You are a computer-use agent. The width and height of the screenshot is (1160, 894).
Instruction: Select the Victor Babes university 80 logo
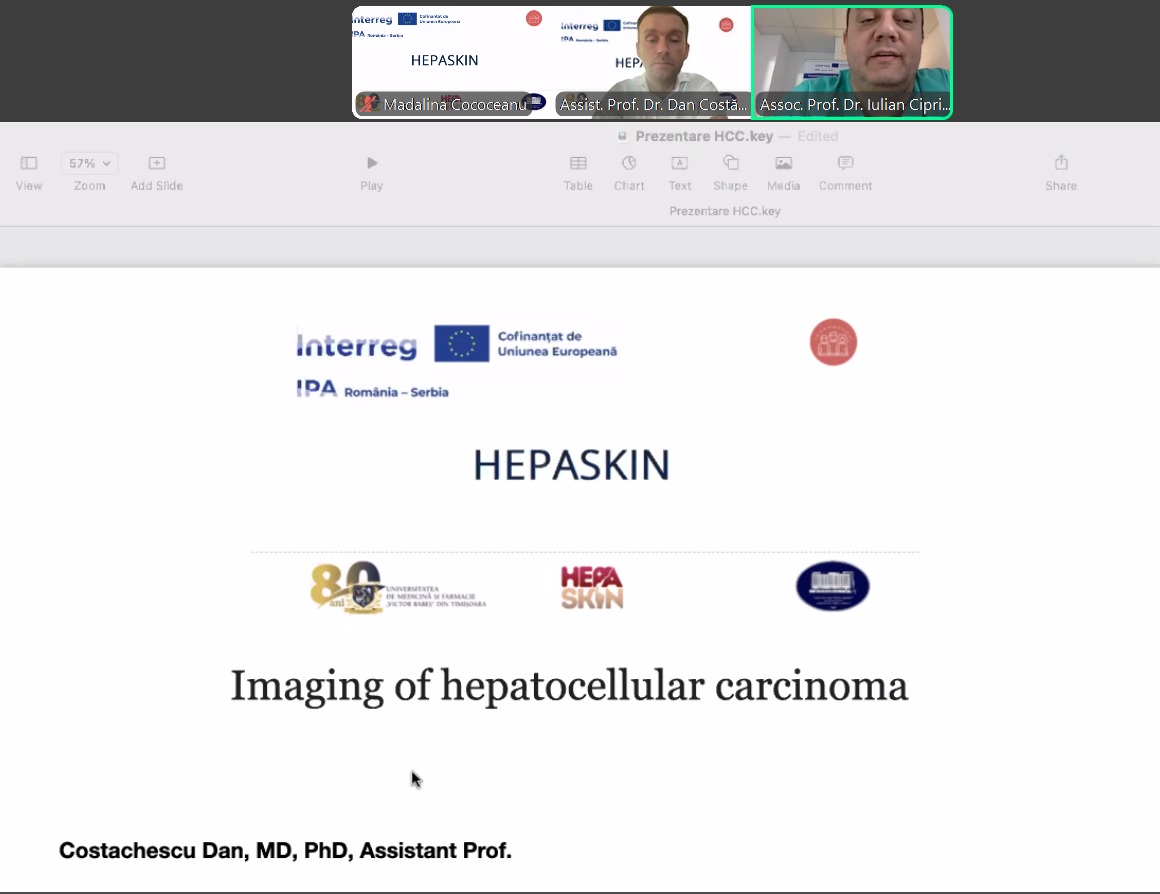(x=397, y=587)
